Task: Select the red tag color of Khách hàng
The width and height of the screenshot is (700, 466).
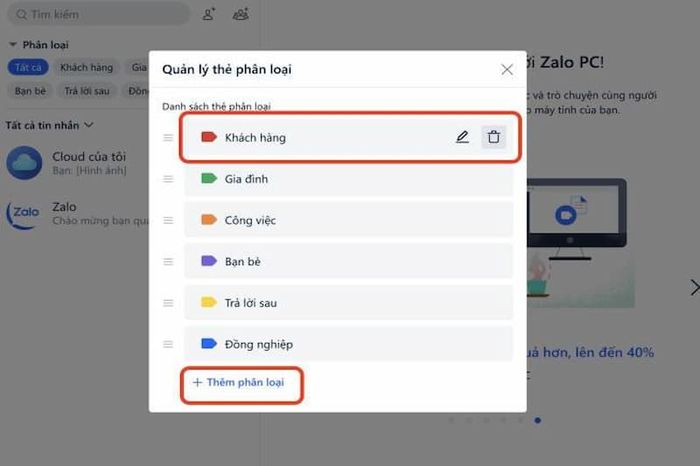Action: (209, 137)
